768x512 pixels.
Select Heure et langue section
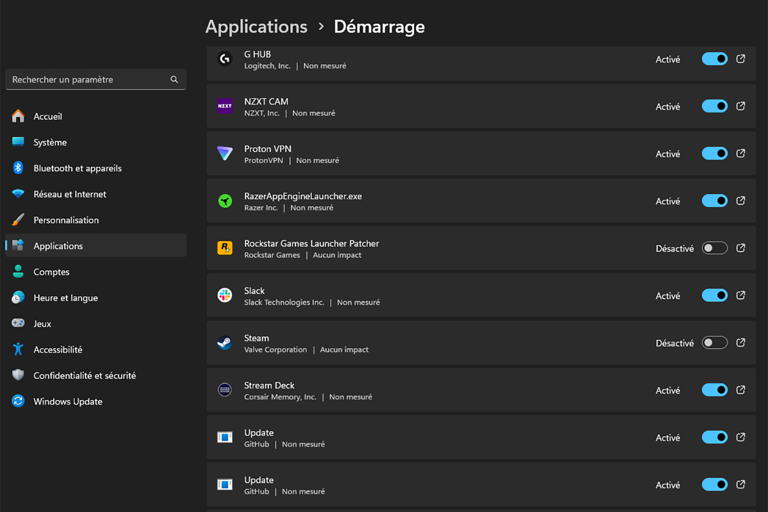click(x=96, y=298)
